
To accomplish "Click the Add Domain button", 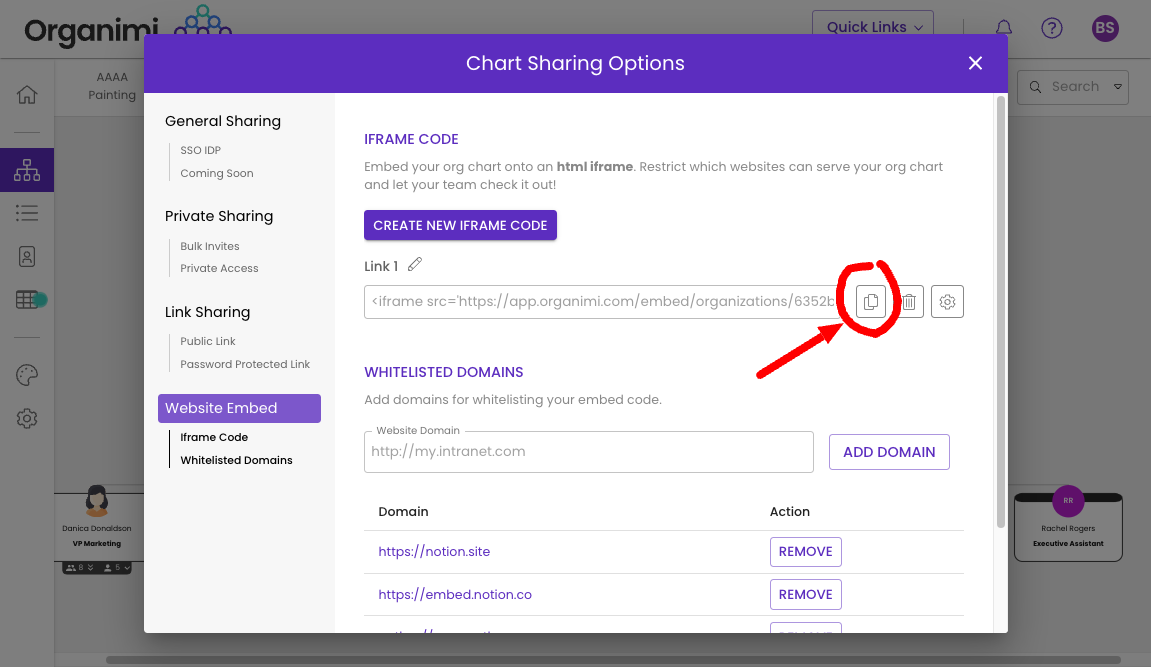I will pyautogui.click(x=889, y=452).
